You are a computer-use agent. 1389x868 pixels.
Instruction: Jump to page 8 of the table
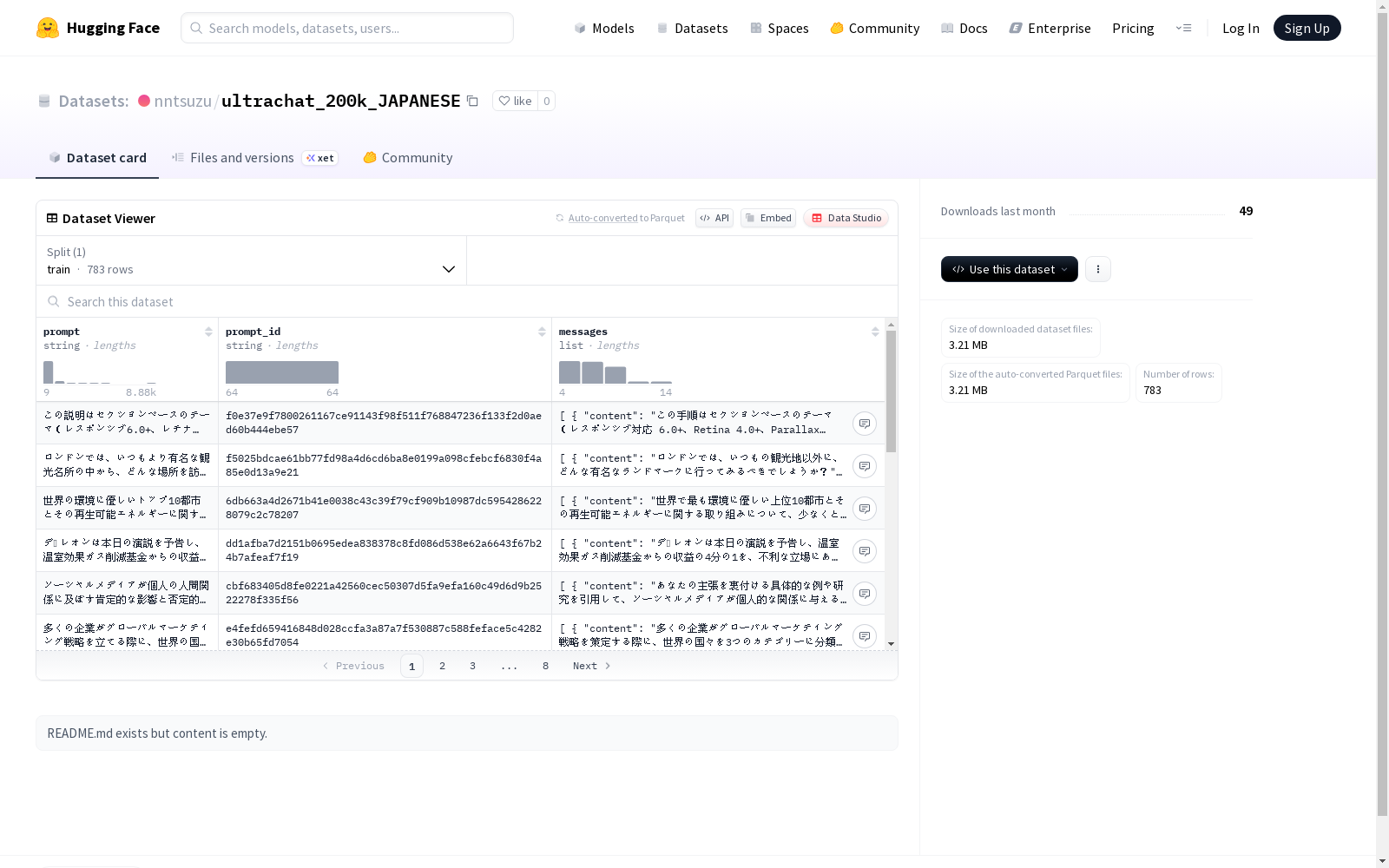(x=545, y=666)
